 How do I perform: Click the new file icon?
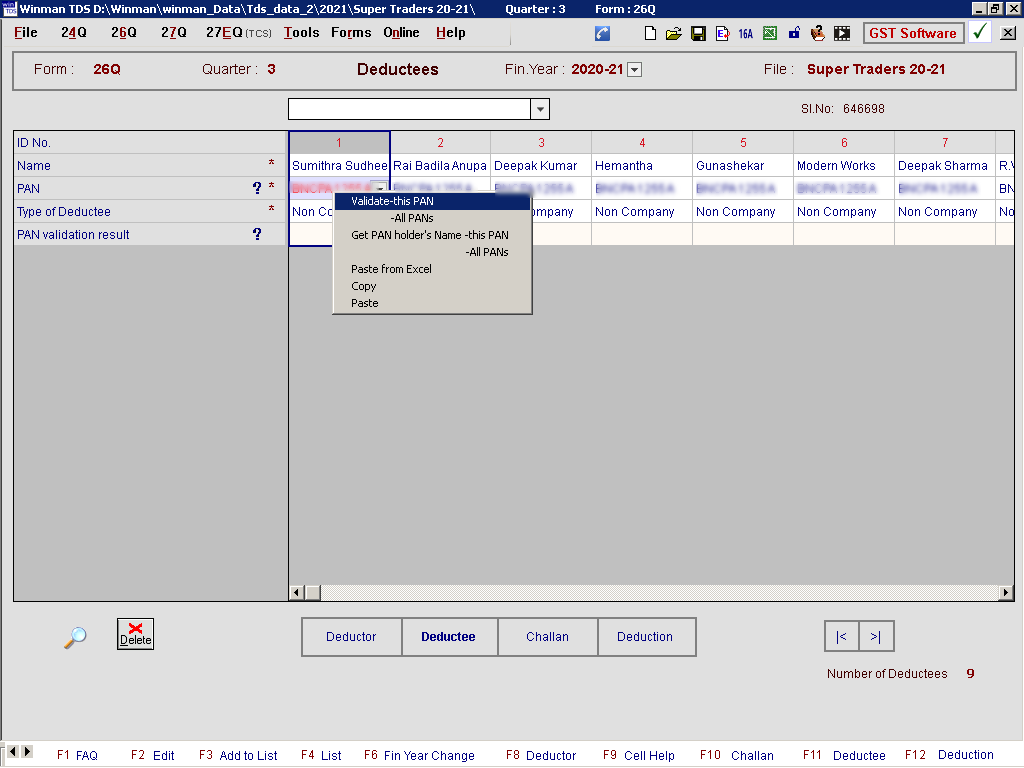(x=650, y=33)
